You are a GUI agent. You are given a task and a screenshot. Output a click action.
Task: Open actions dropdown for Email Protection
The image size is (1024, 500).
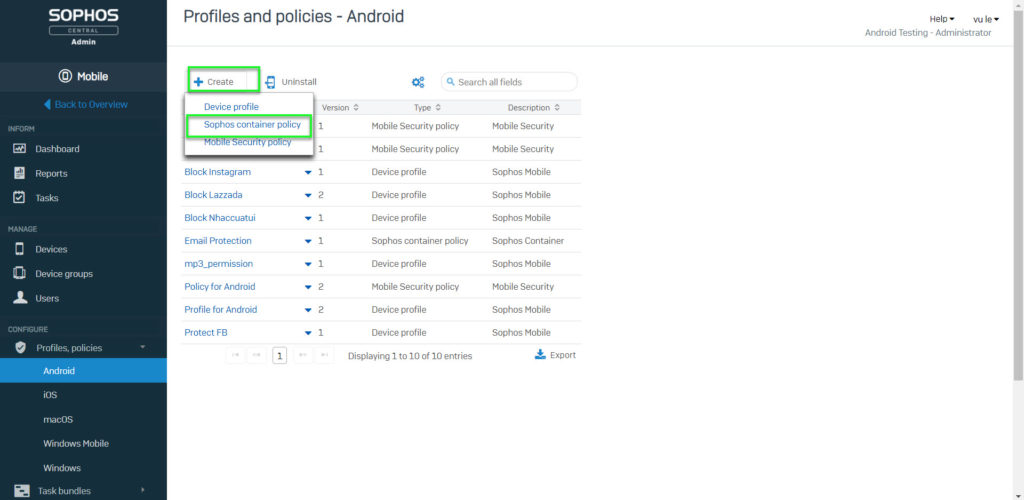(308, 241)
